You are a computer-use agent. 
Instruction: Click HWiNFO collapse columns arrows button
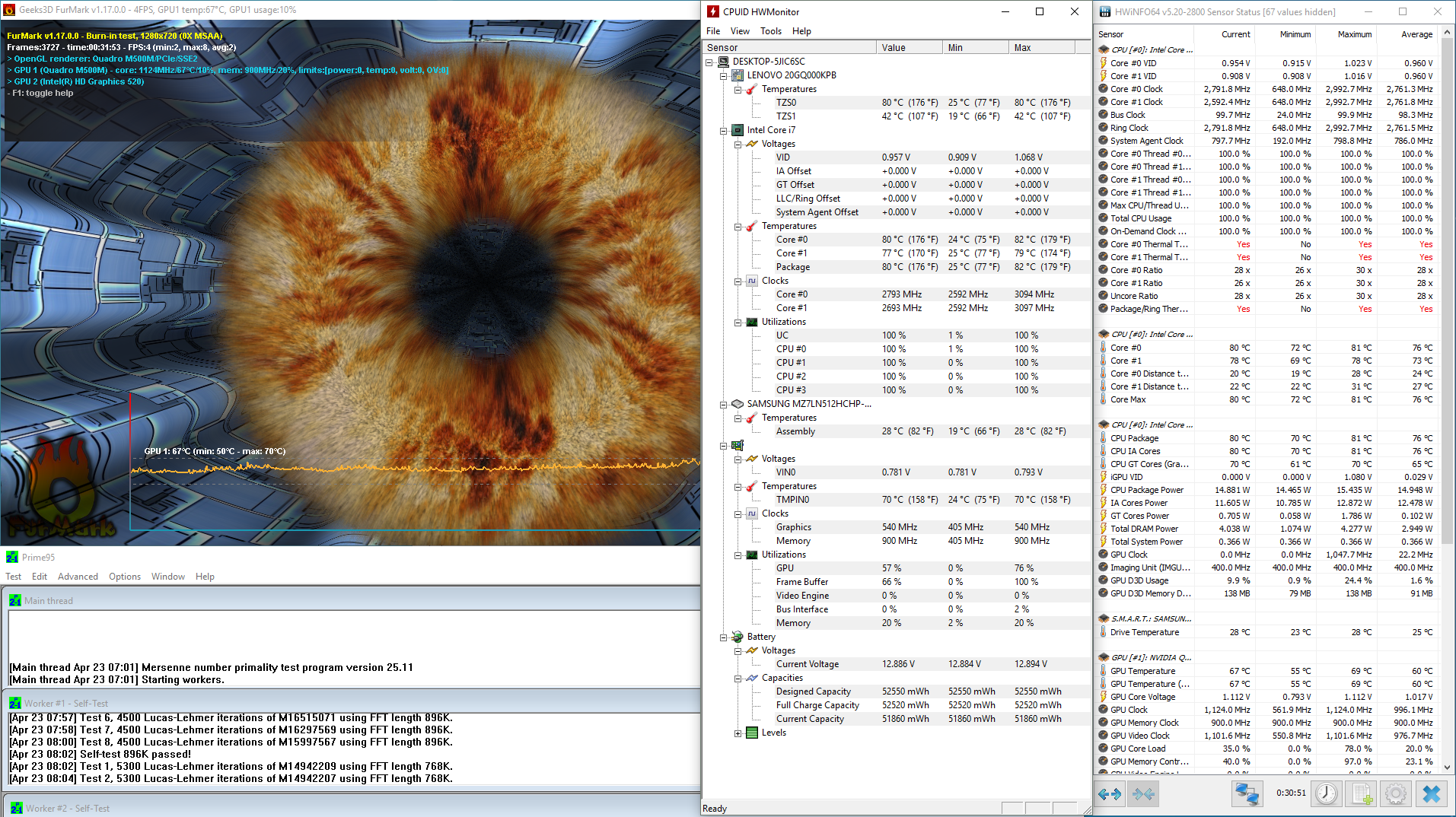[1143, 794]
